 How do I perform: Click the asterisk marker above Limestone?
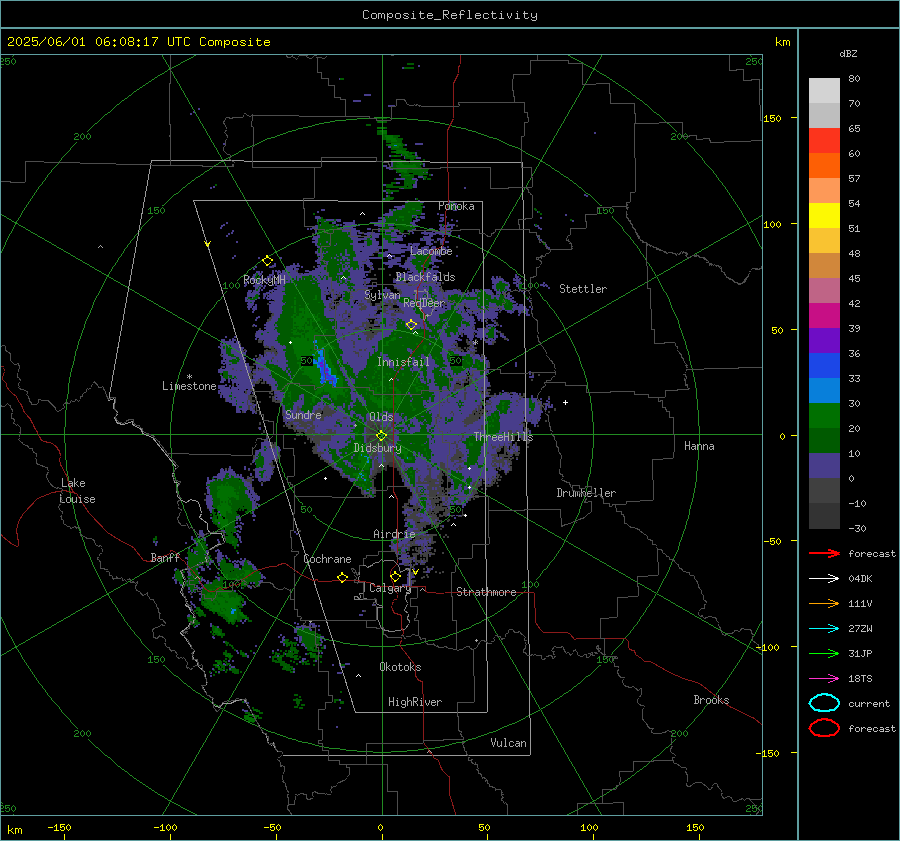click(x=190, y=377)
